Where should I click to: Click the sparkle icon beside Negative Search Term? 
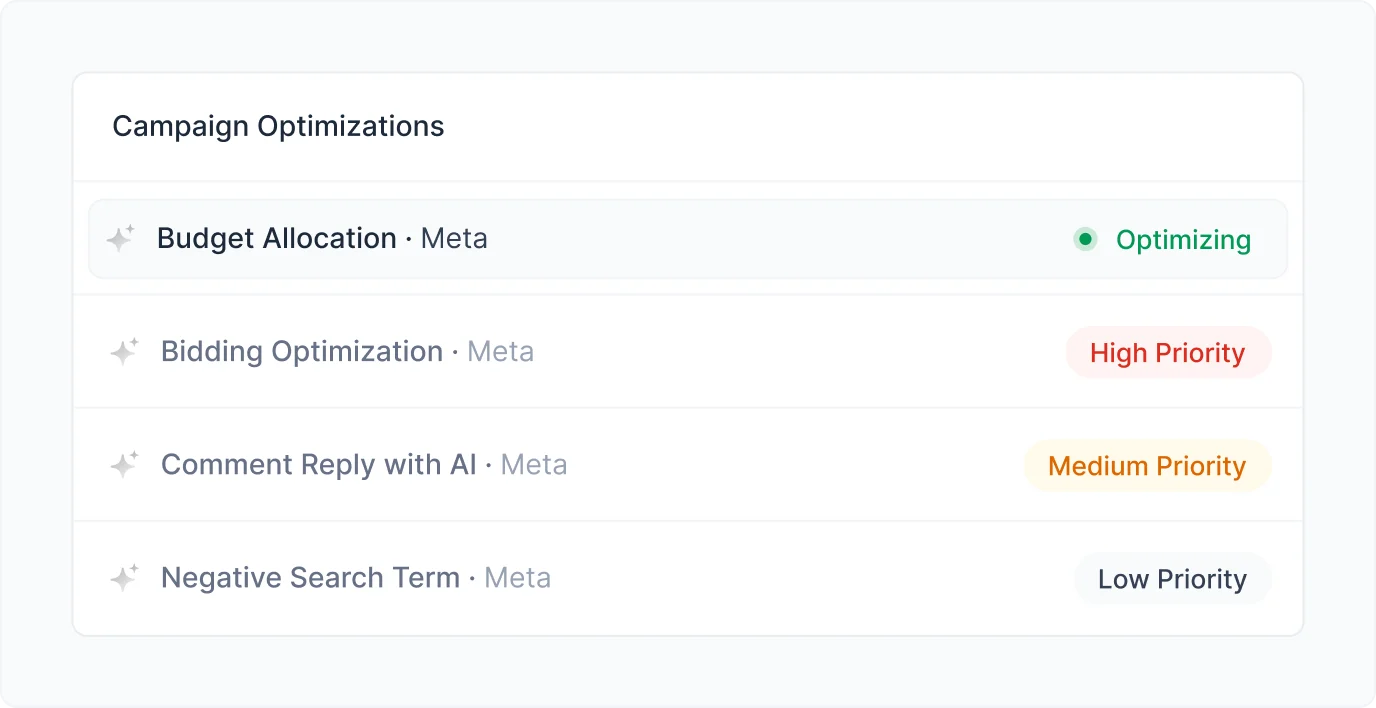click(124, 578)
